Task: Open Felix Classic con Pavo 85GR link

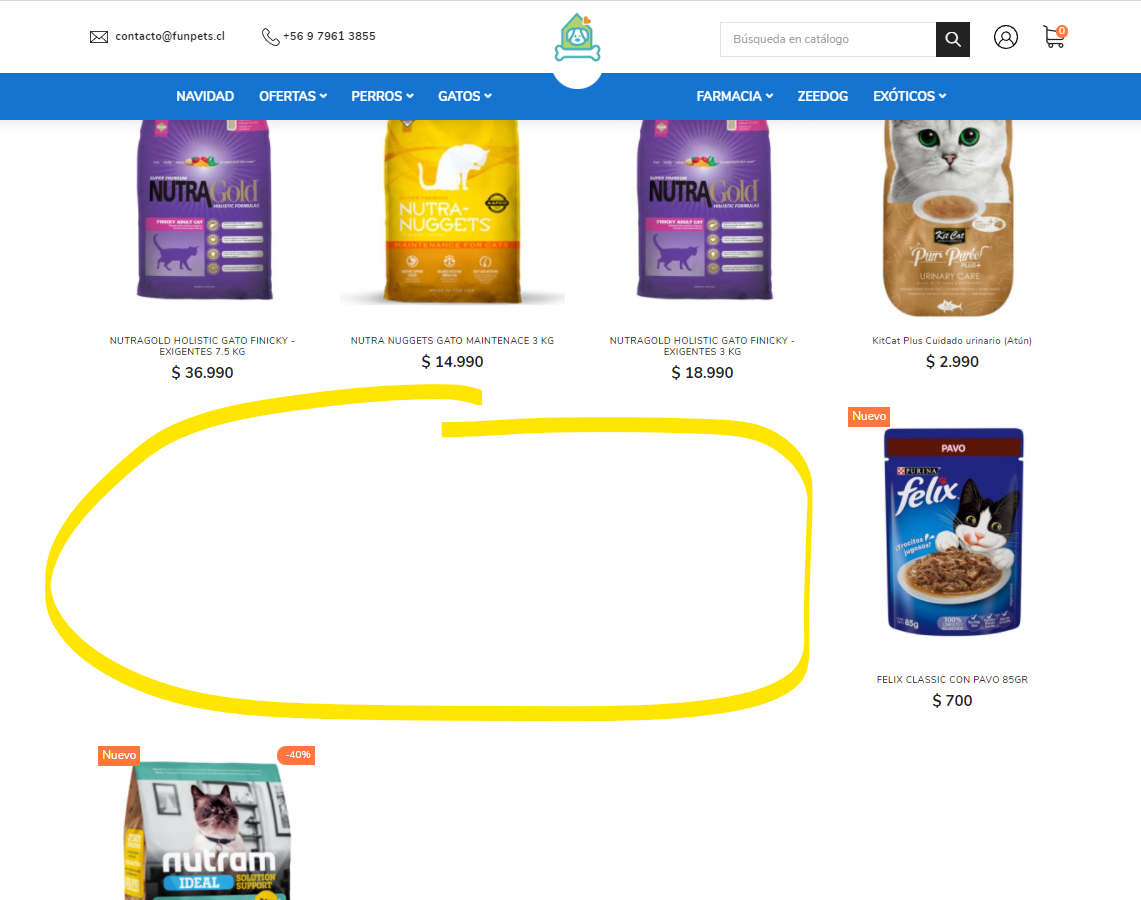Action: [x=952, y=680]
